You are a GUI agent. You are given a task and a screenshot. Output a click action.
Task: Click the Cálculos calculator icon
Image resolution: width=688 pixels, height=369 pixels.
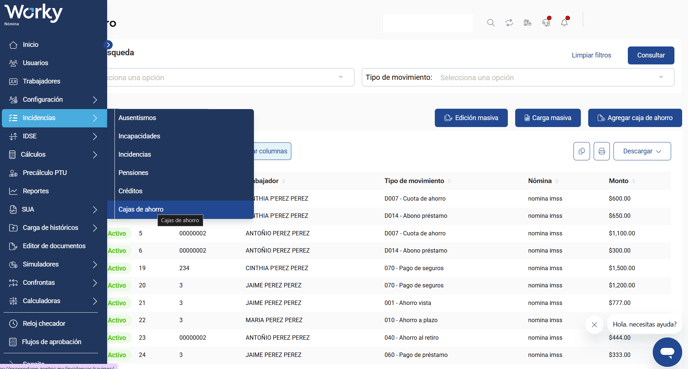pos(12,154)
